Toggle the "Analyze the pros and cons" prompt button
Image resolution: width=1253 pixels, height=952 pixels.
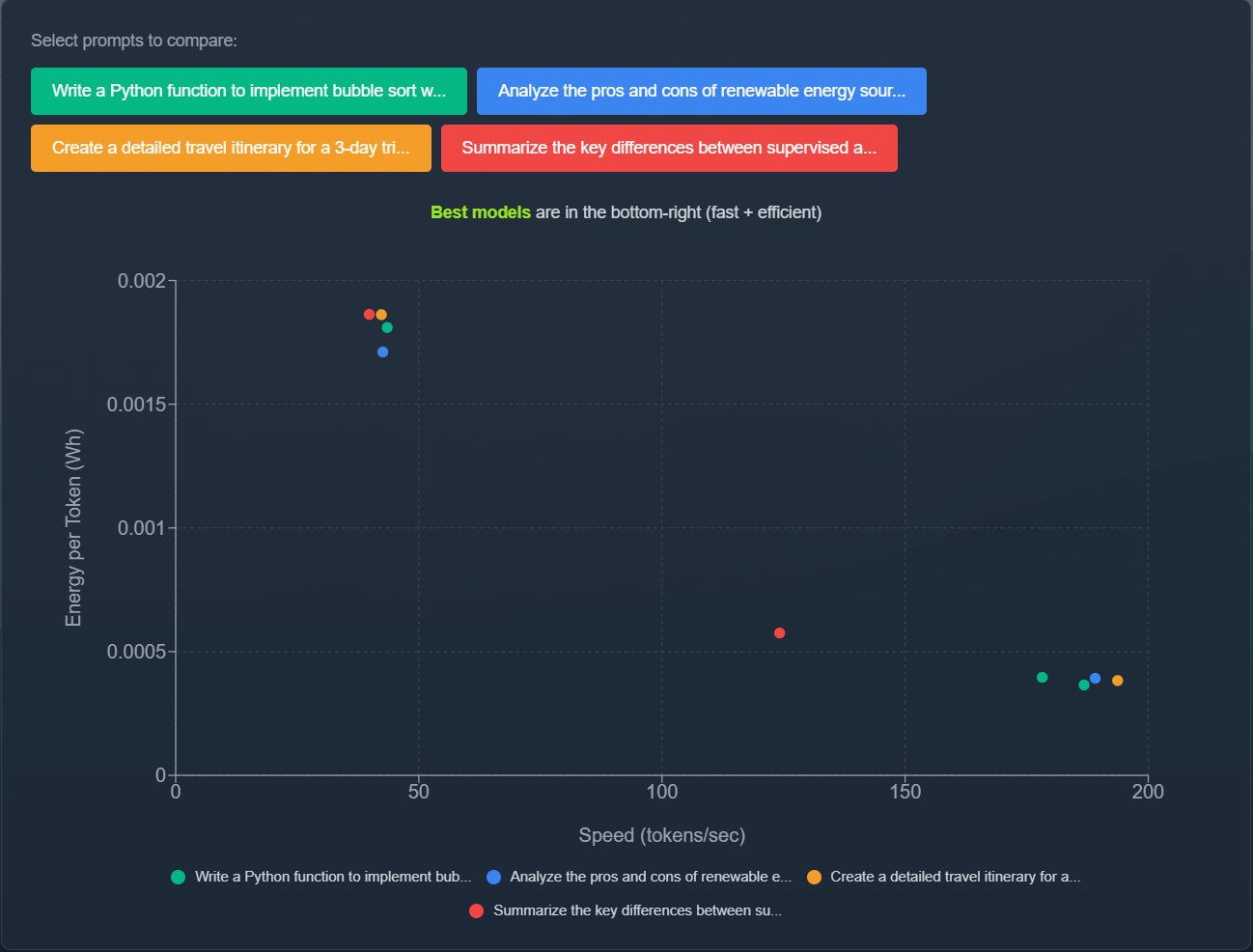701,90
